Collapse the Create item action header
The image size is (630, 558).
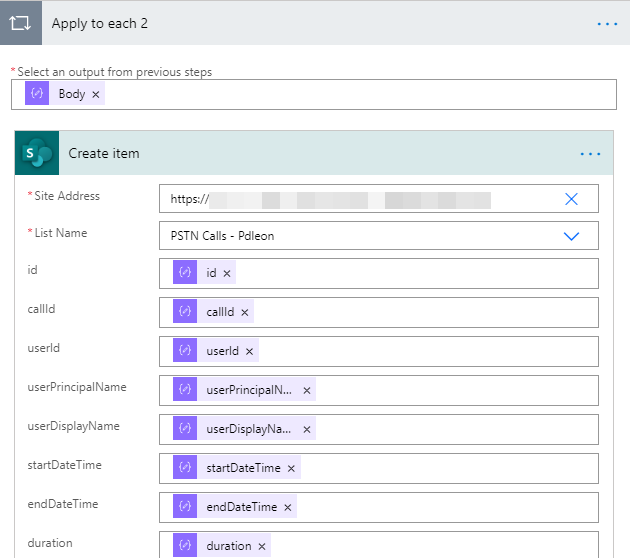[300, 154]
